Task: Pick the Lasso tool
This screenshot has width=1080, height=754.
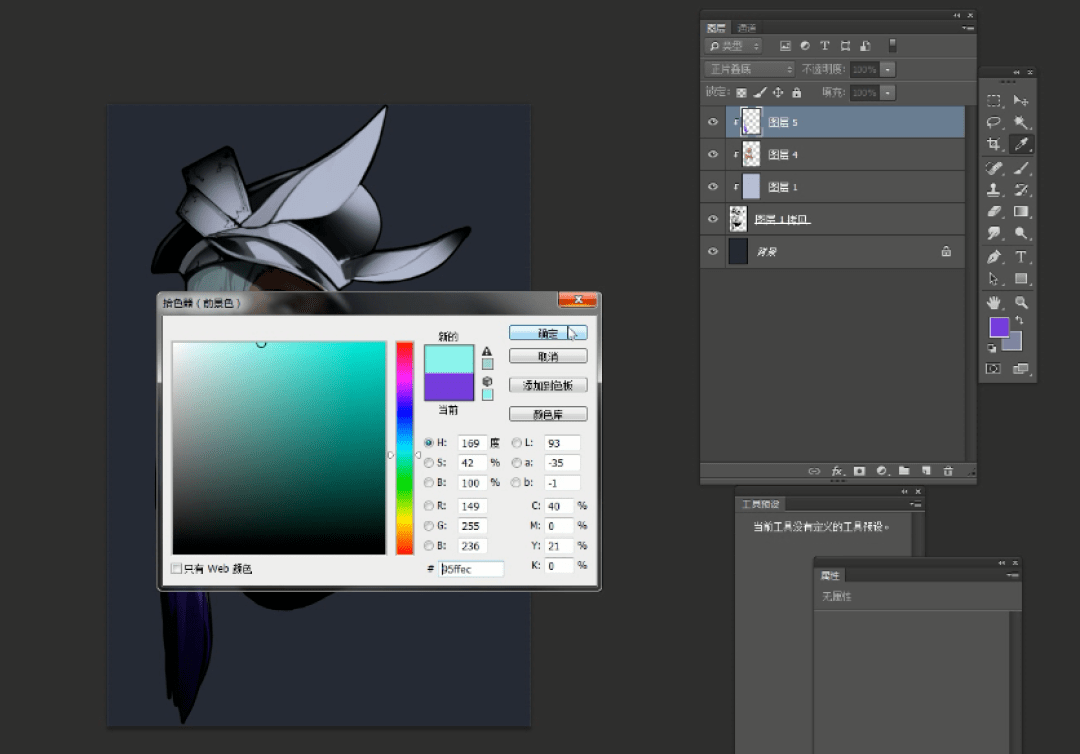Action: tap(994, 122)
